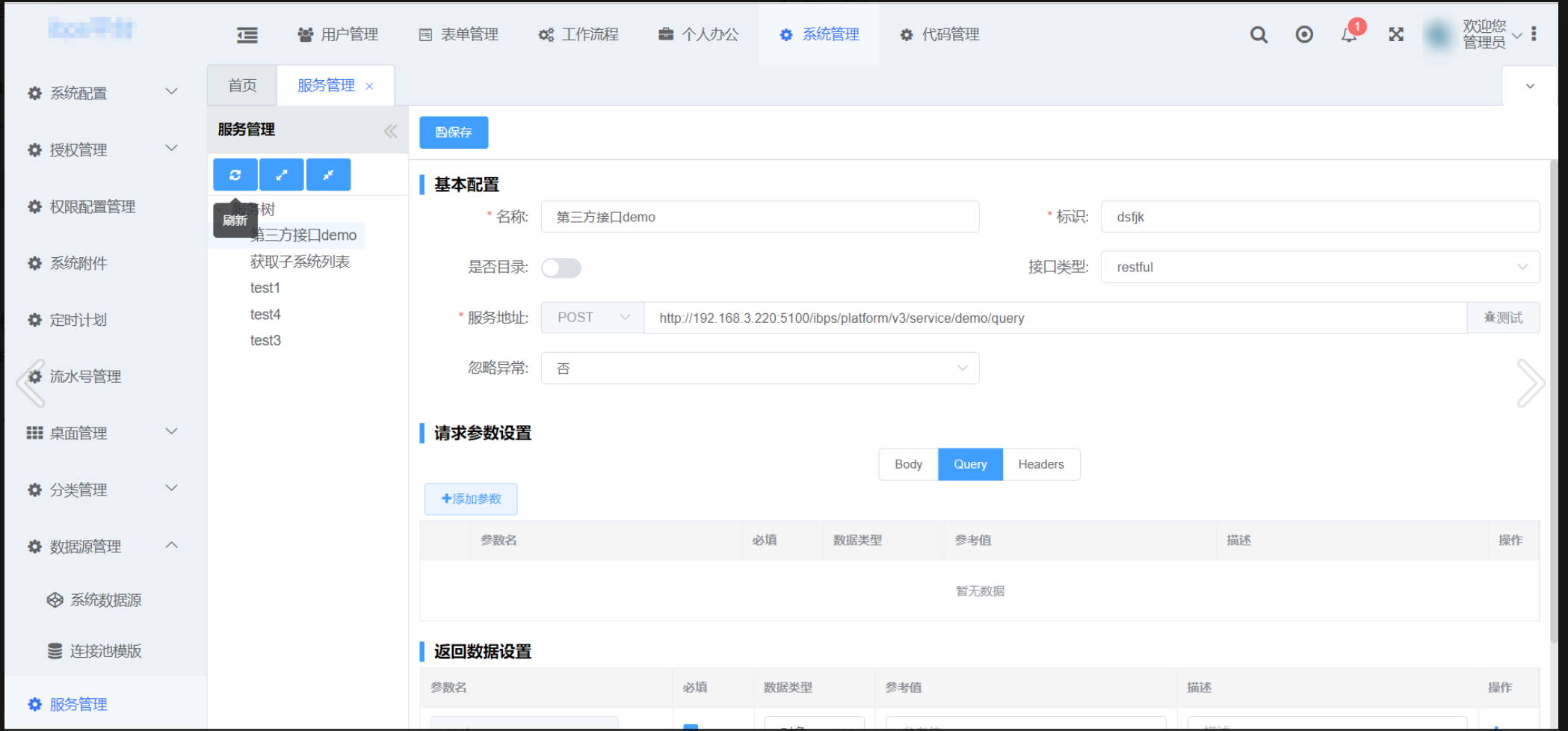
Task: Open the 用户管理 top menu
Action: [338, 34]
